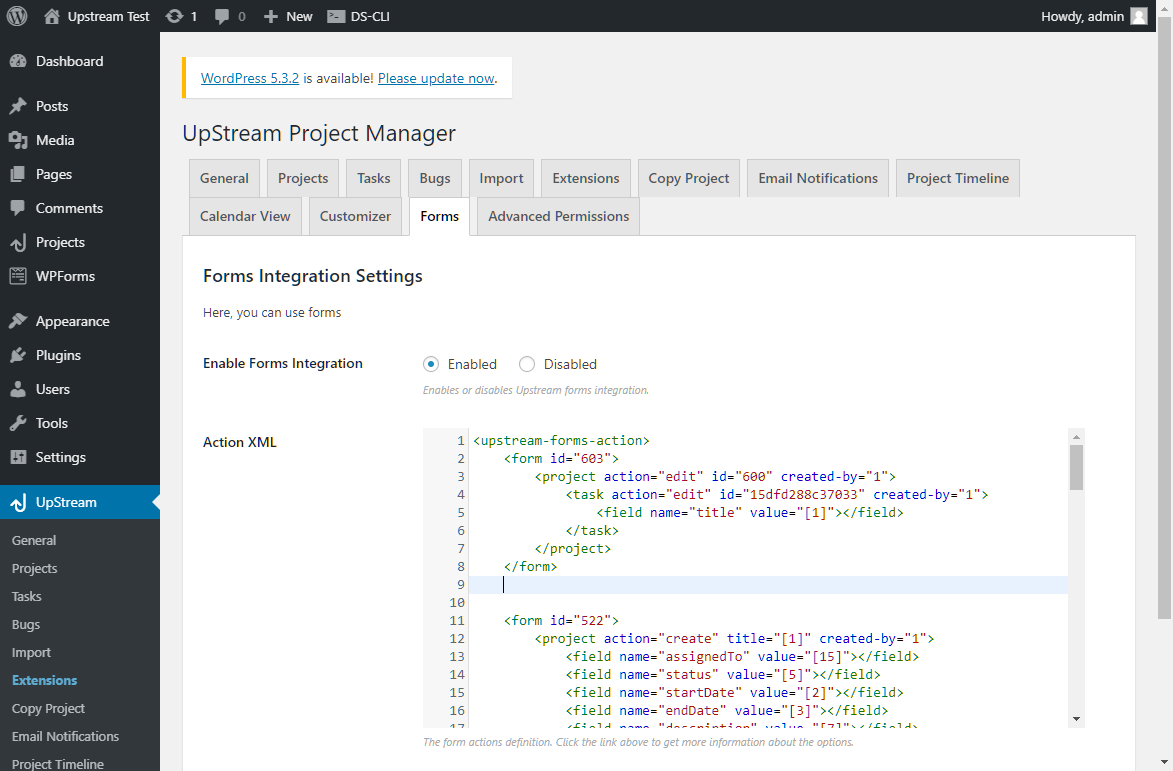Image resolution: width=1173 pixels, height=771 pixels.
Task: Select the Disabled radio for Forms Integration
Action: 527,364
